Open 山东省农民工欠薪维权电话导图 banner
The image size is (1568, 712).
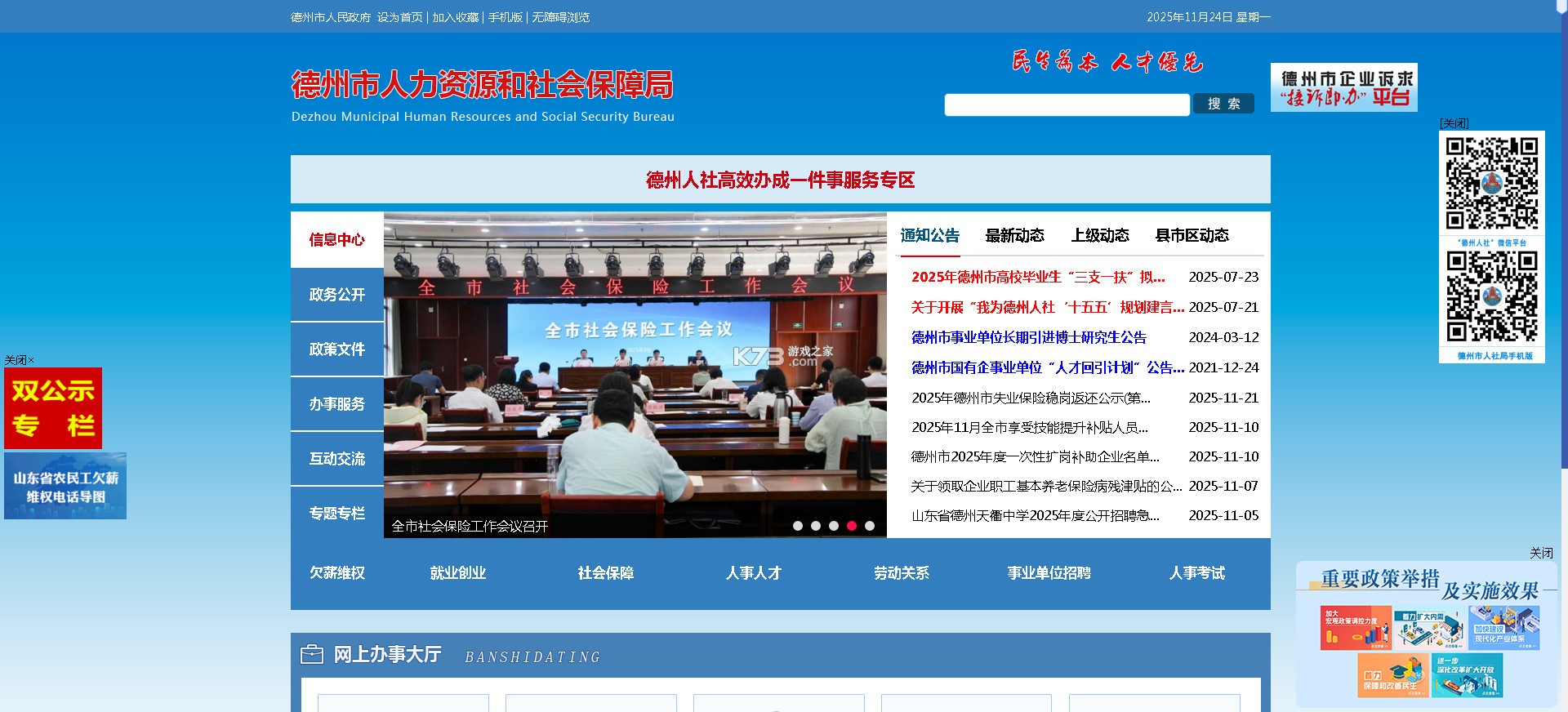point(65,487)
